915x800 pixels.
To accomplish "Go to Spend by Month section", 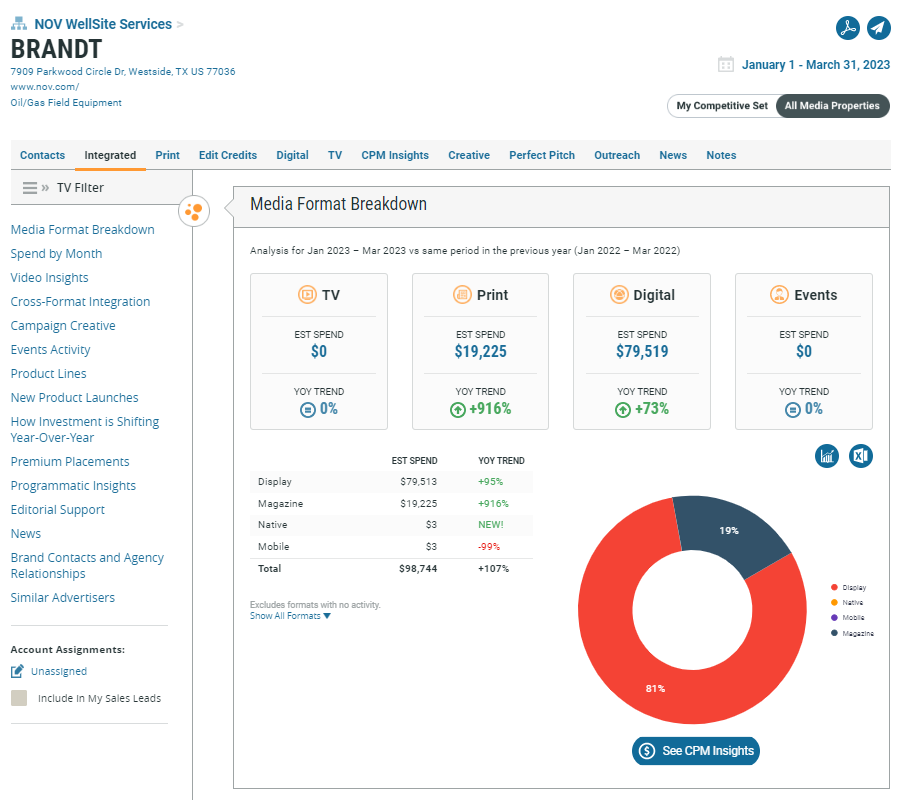I will tap(56, 254).
